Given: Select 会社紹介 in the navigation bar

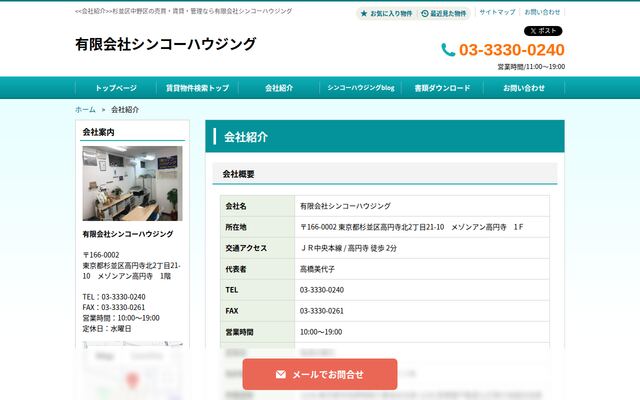Looking at the screenshot, I should (279, 88).
